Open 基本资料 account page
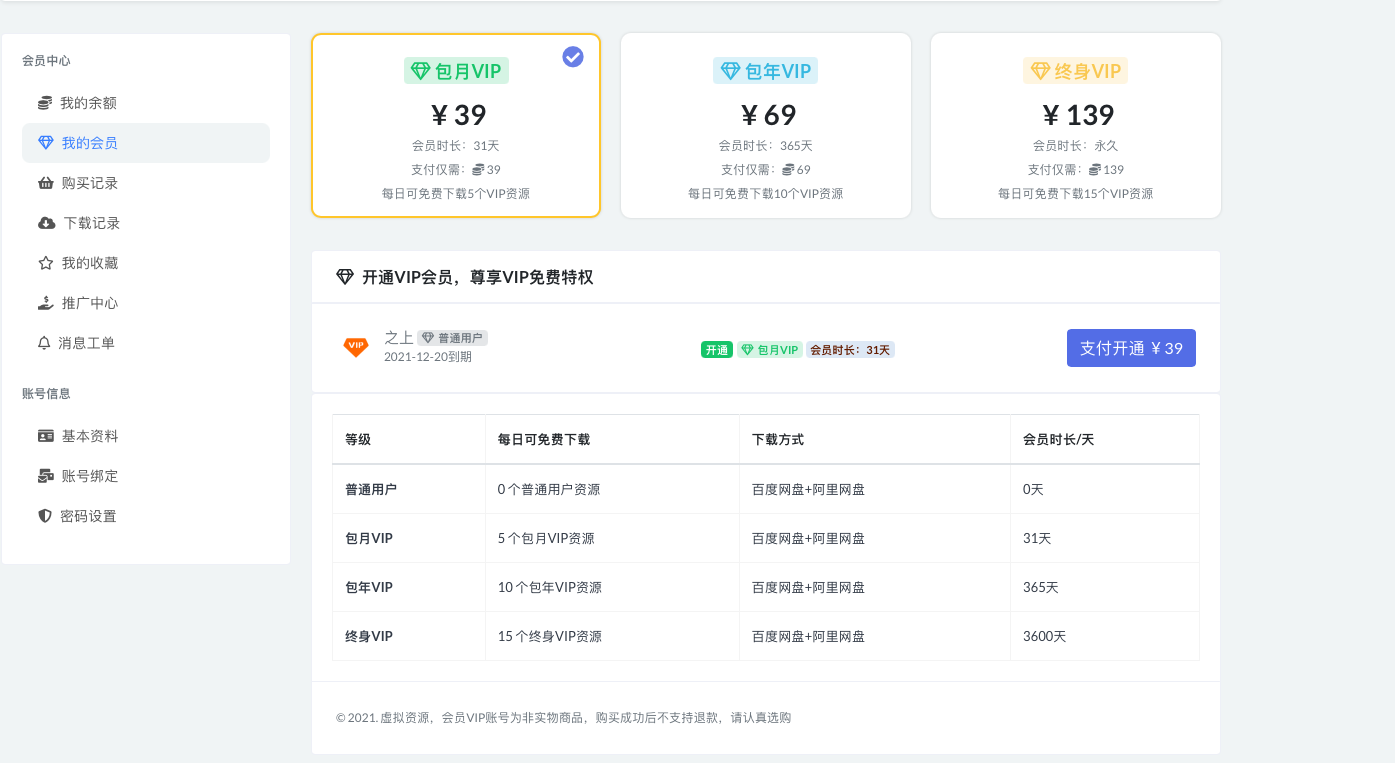Viewport: 1395px width, 763px height. pos(146,436)
